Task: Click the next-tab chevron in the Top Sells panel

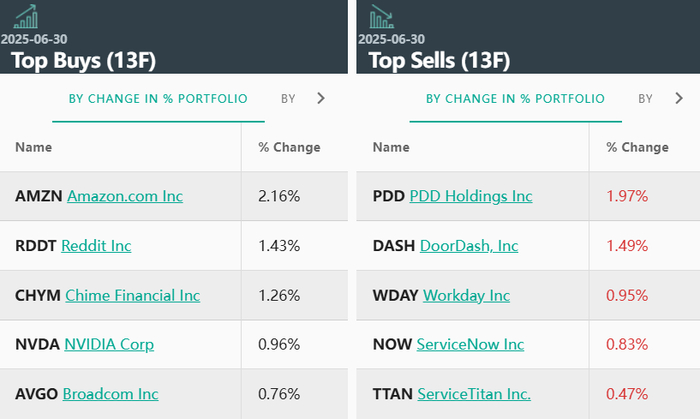Action: click(678, 98)
